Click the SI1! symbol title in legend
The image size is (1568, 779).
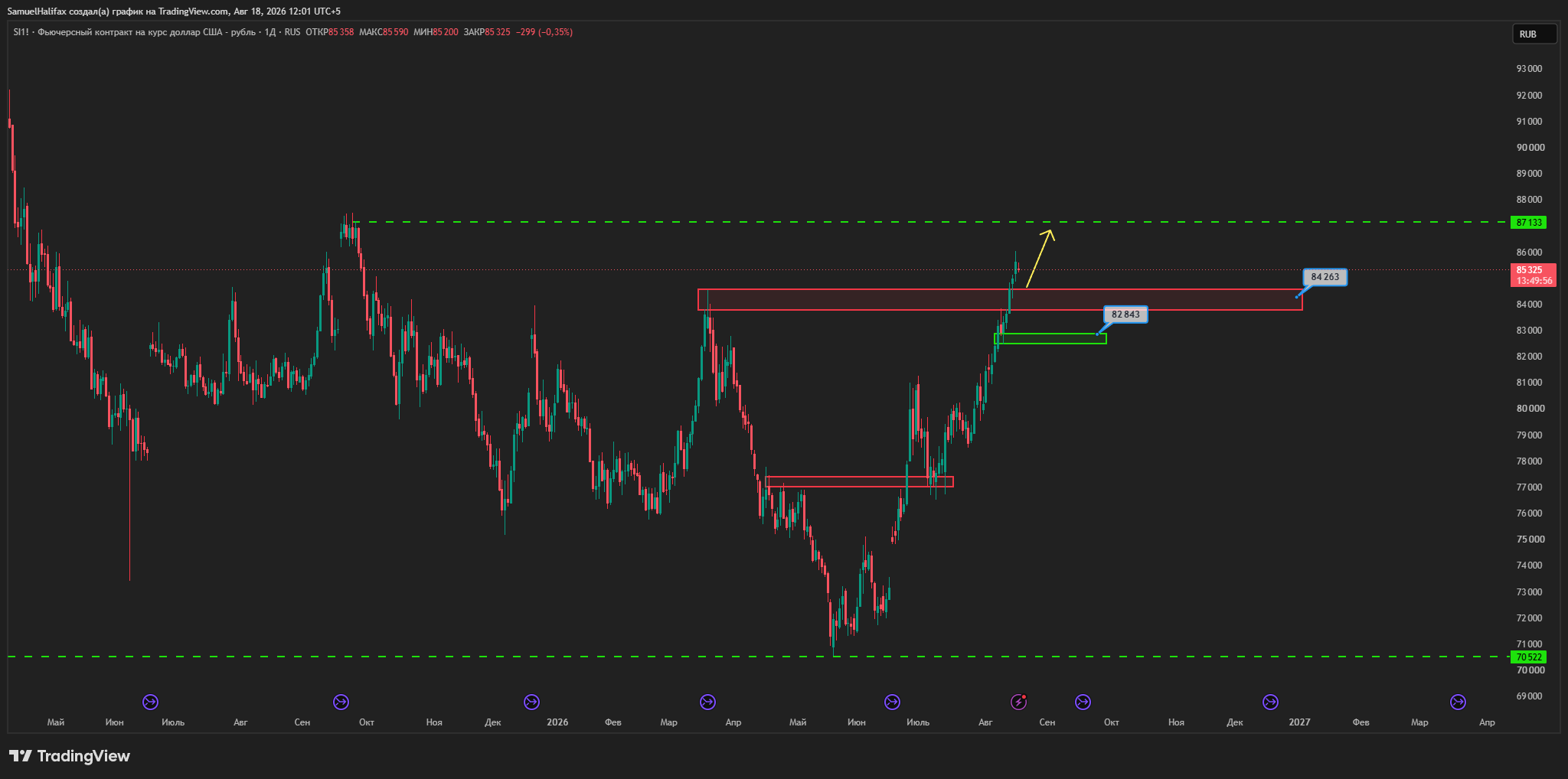point(21,32)
